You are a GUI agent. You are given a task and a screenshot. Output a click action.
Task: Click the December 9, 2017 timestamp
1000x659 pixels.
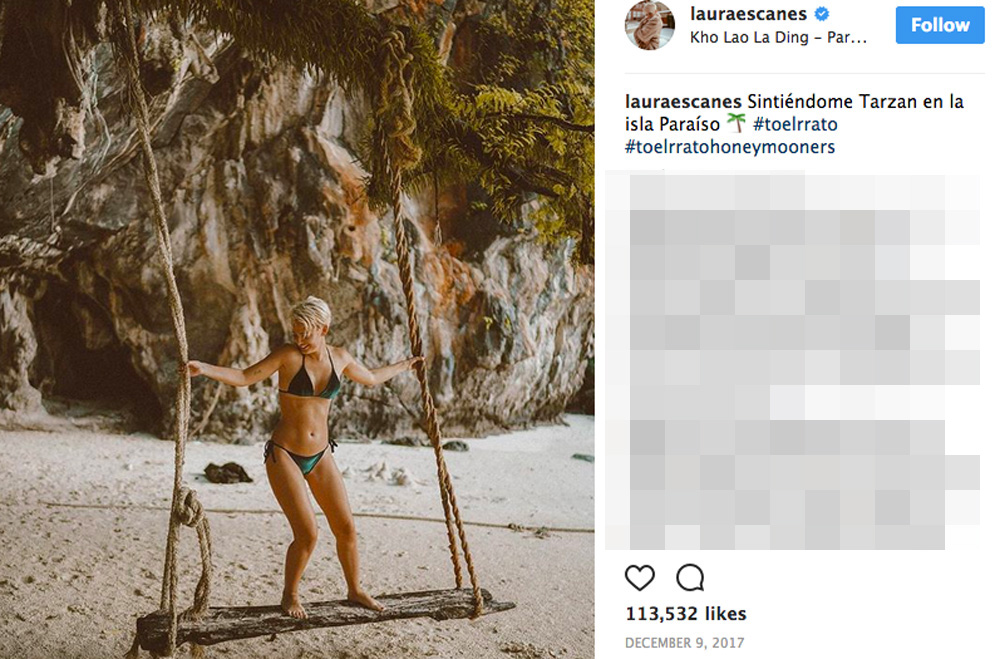(x=685, y=643)
